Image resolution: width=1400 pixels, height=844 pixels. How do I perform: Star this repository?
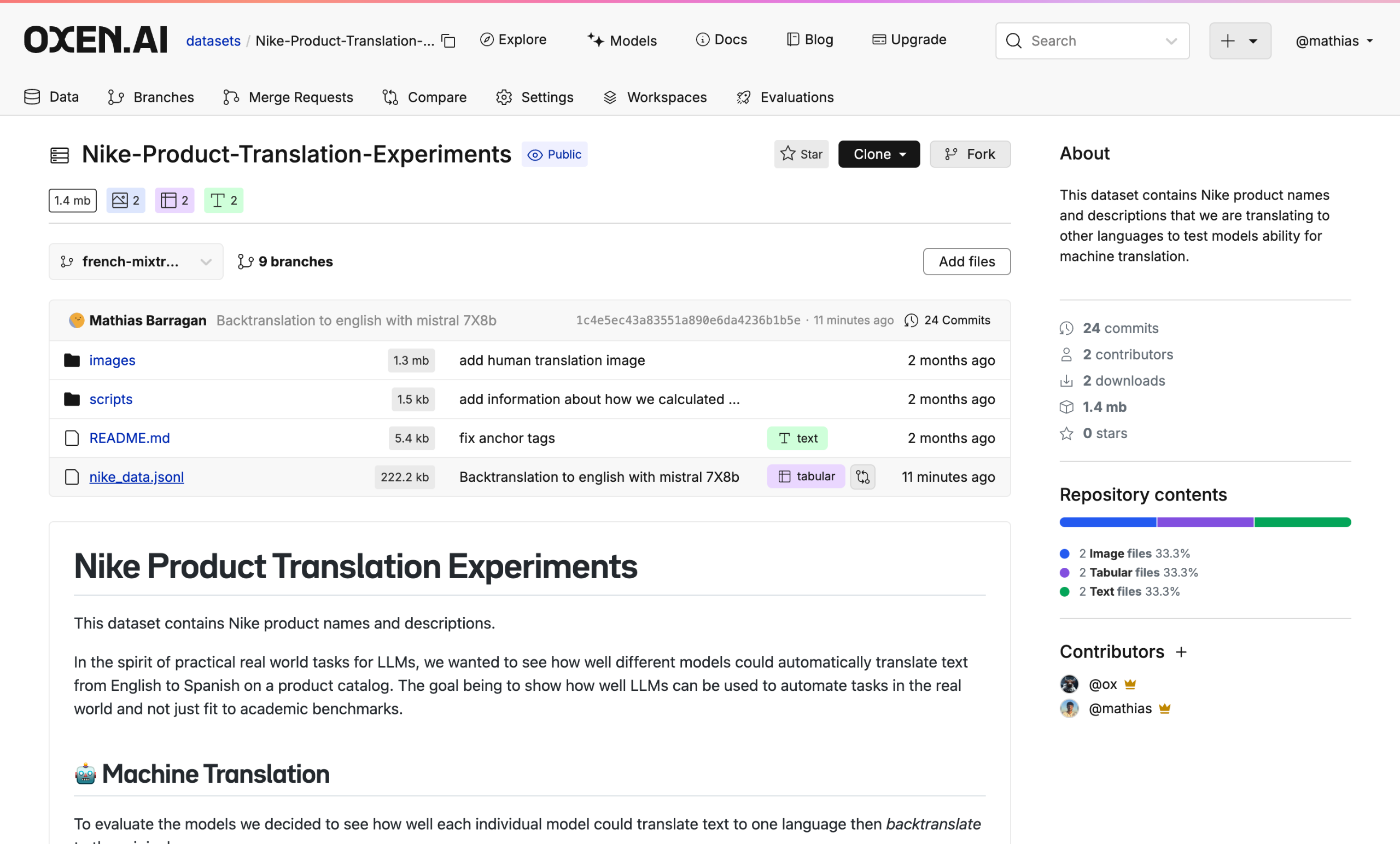801,154
